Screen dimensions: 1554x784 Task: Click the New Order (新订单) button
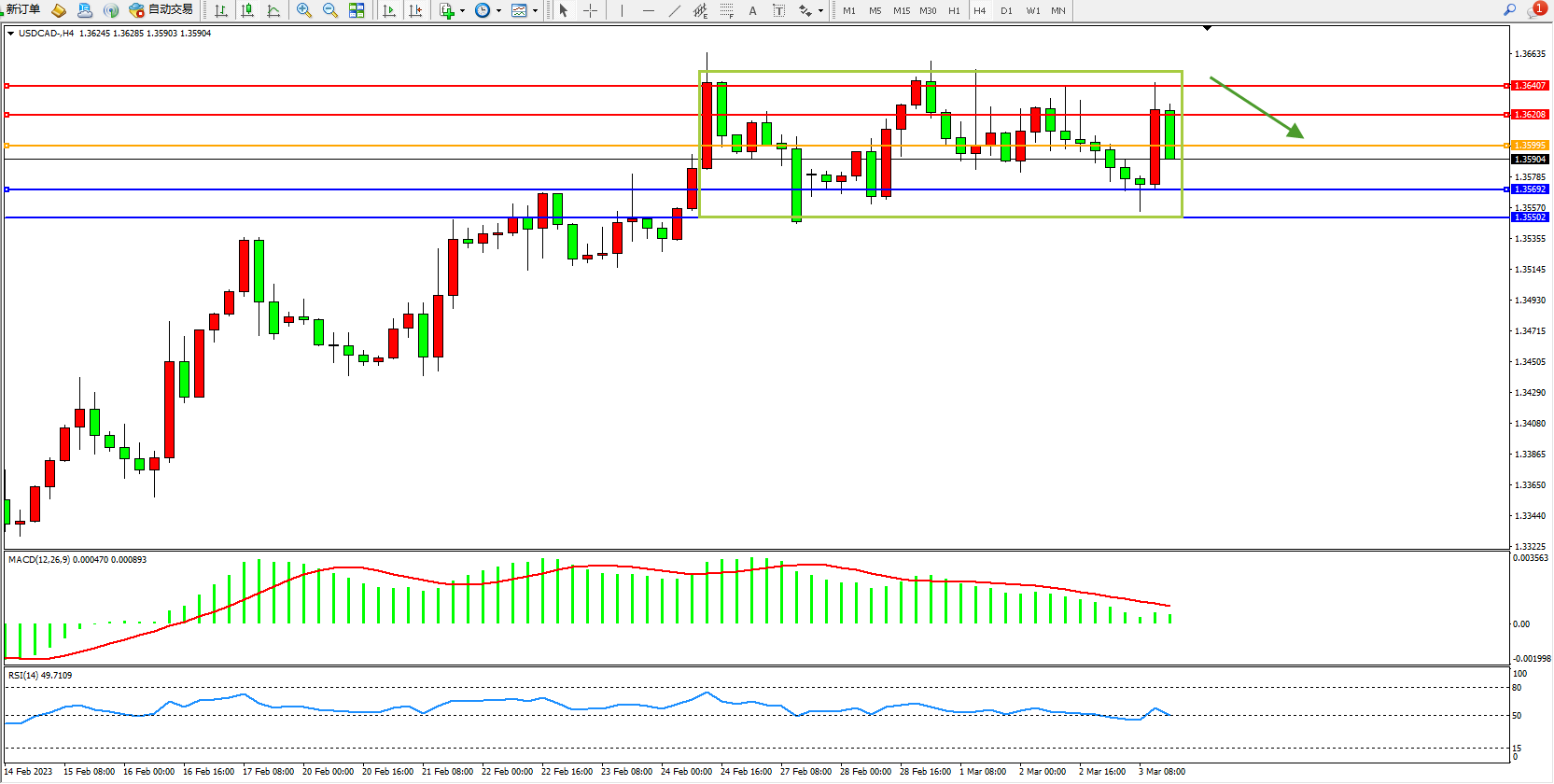22,10
